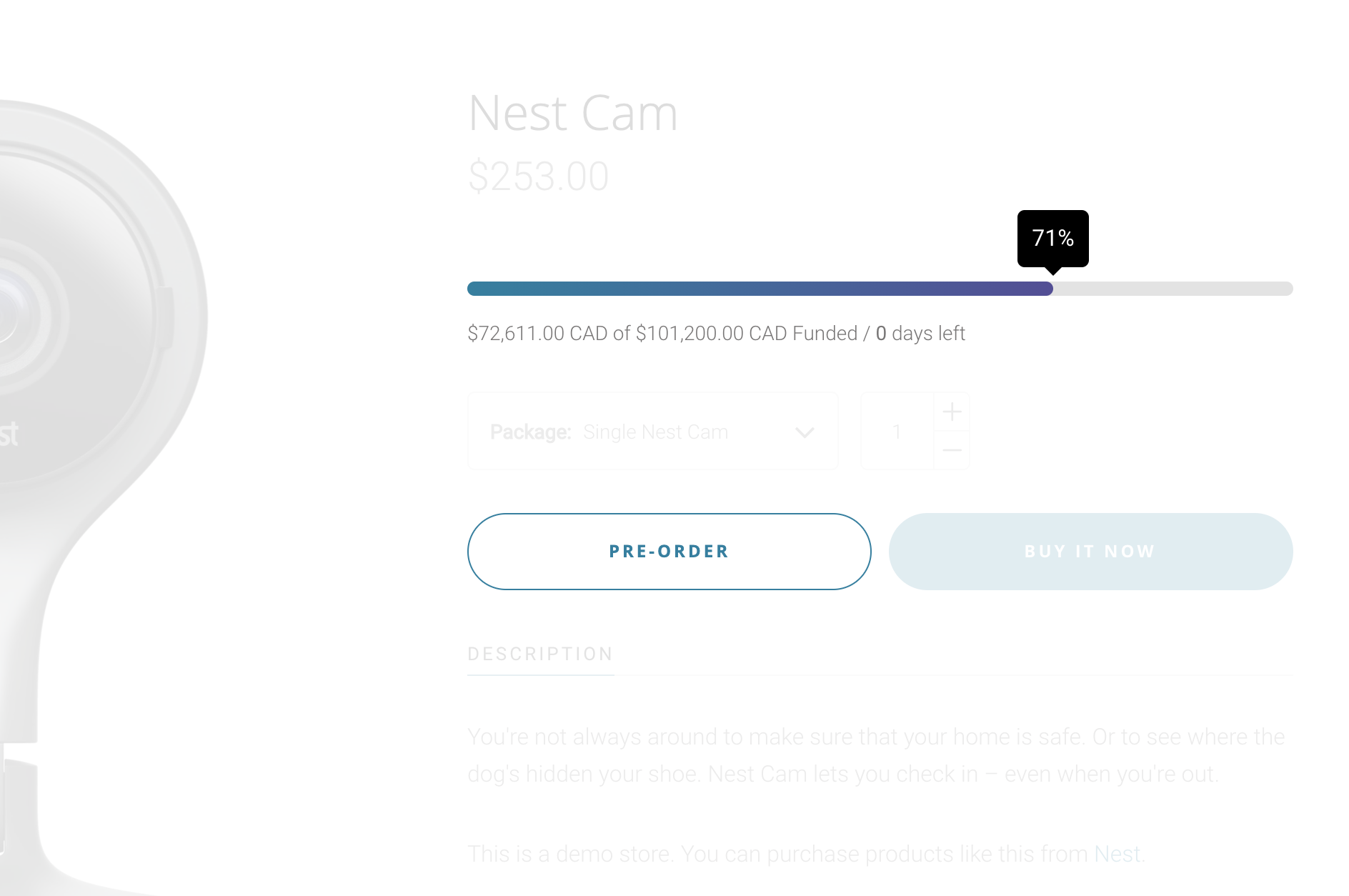Click the Nest Cam product title
The height and width of the screenshot is (896, 1349).
[573, 113]
